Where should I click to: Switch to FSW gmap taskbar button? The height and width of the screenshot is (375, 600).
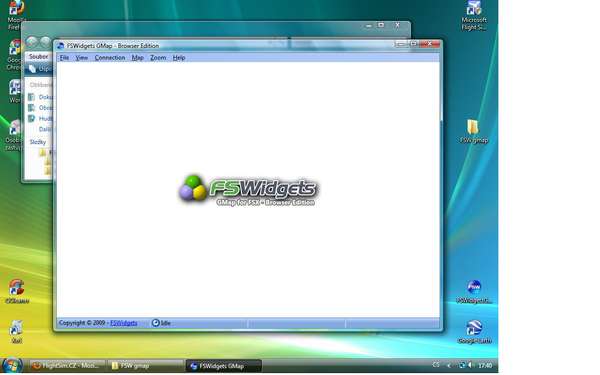point(145,366)
